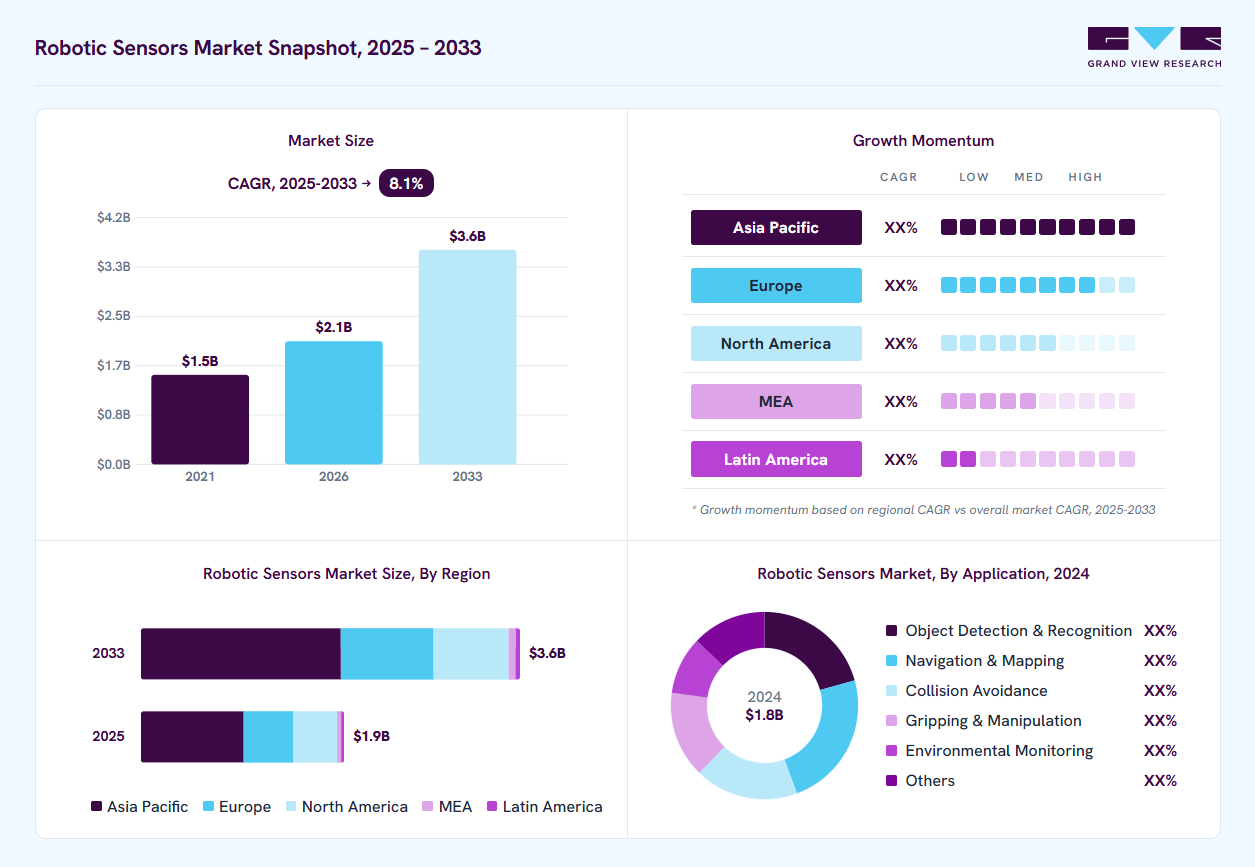The width and height of the screenshot is (1255, 867).
Task: Click the '$4.2B' y-axis label
Action: [113, 217]
